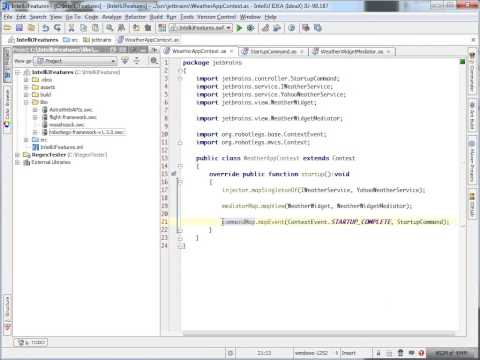Click the windows-1252 encoding status entry

pos(311,353)
